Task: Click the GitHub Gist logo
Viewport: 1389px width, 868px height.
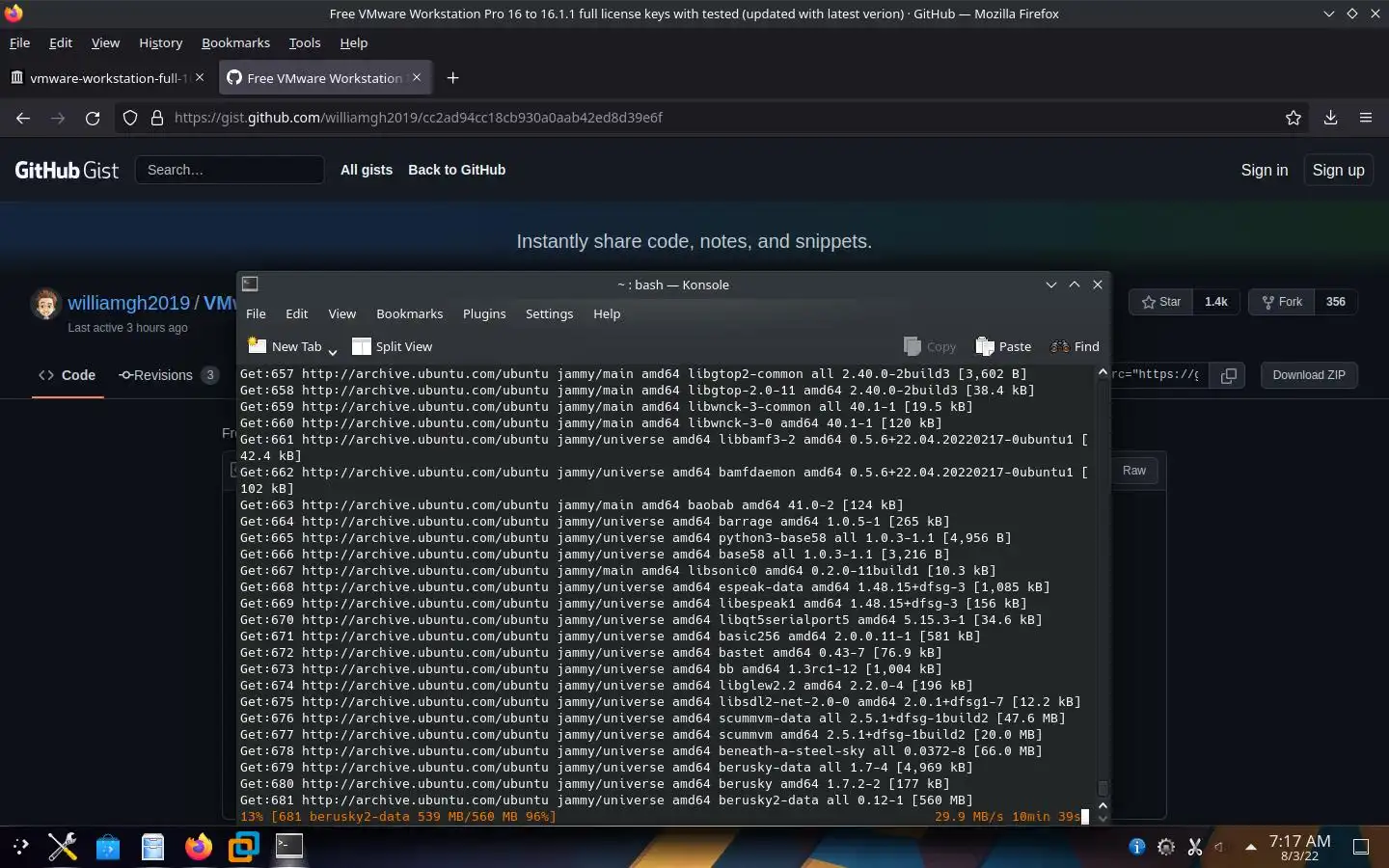Action: pos(67,171)
